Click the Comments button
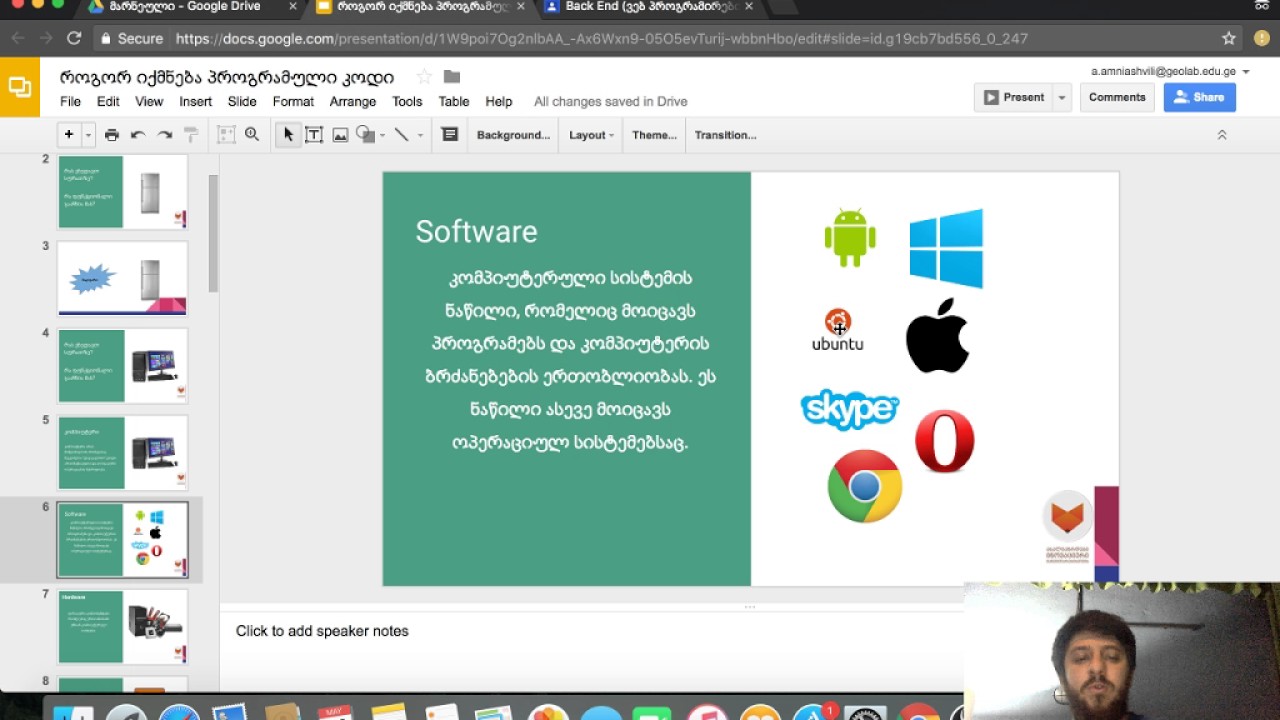 (1117, 97)
